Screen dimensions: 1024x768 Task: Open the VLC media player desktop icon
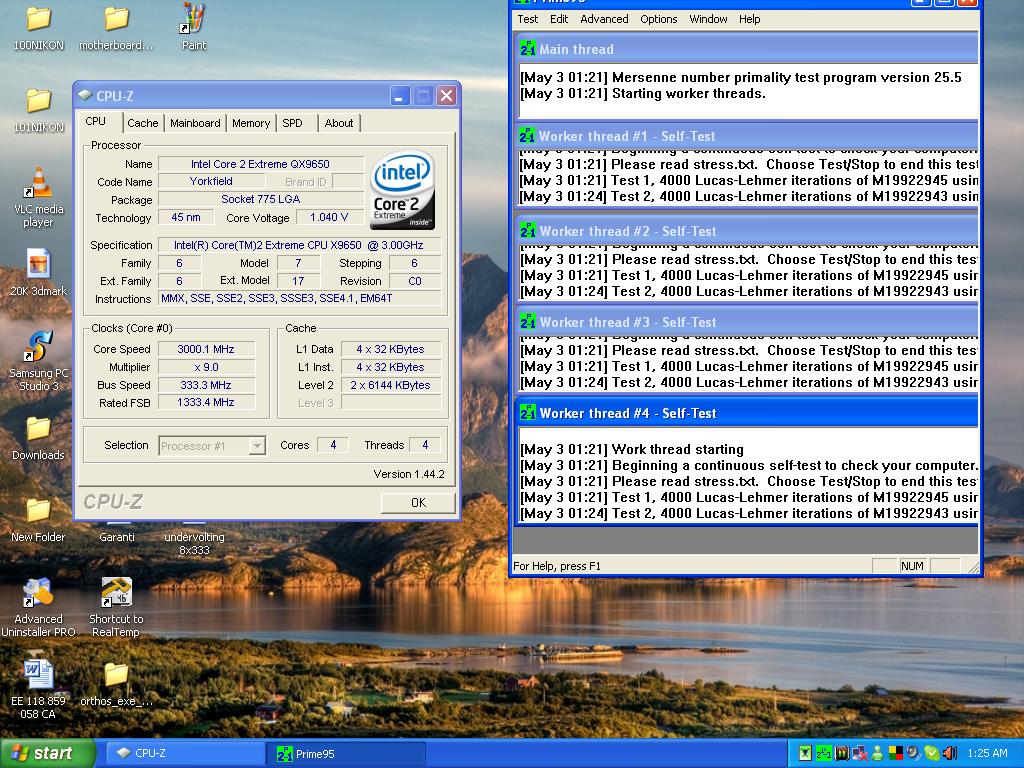[38, 184]
